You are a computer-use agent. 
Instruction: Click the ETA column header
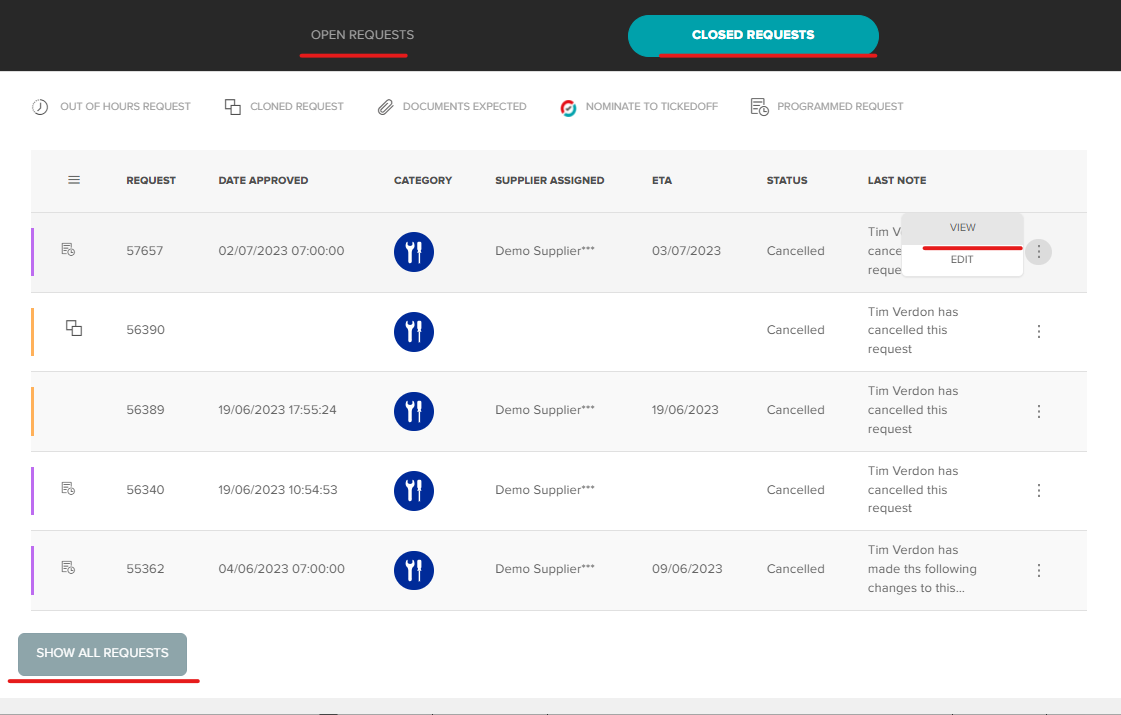662,180
